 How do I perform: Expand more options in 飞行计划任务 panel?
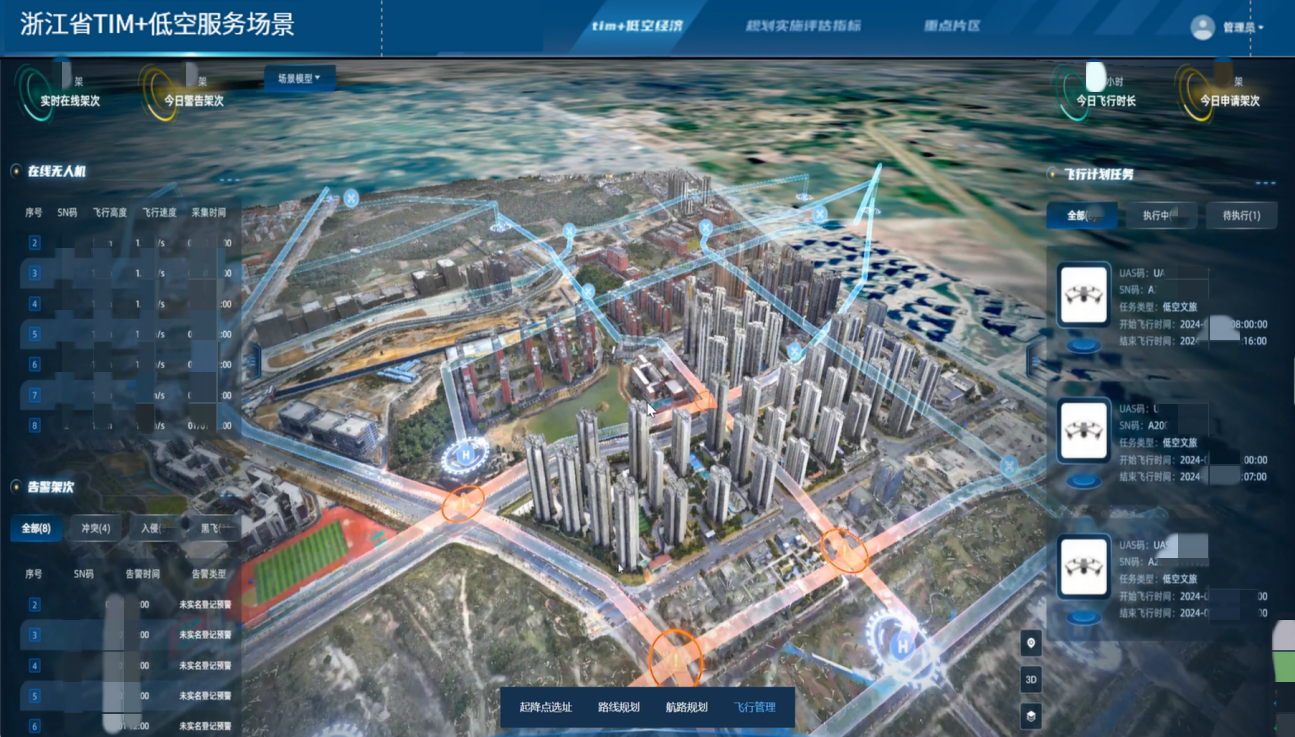(1265, 183)
